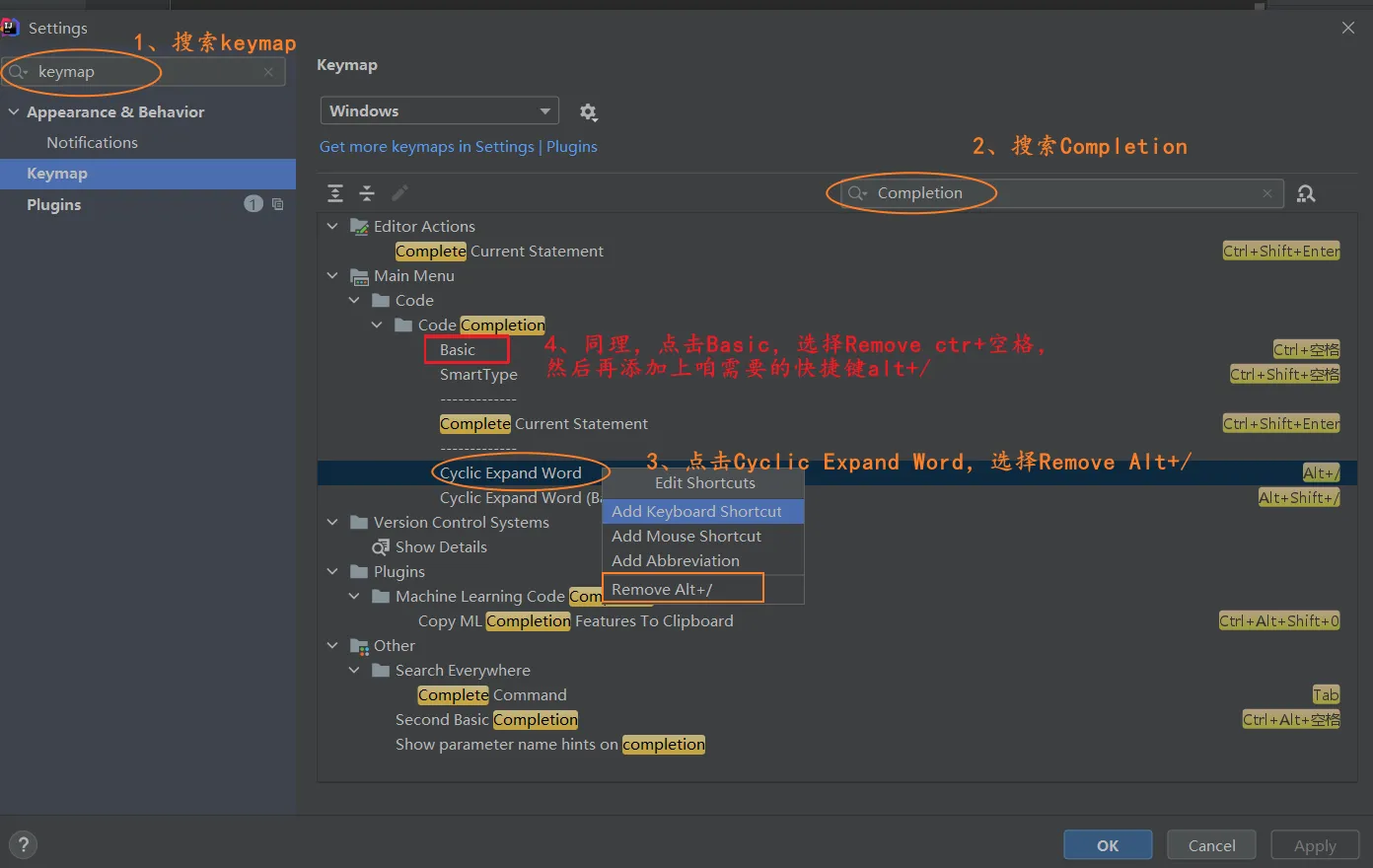1373x868 pixels.
Task: Collapse the Editor Actions group
Action: pos(332,227)
